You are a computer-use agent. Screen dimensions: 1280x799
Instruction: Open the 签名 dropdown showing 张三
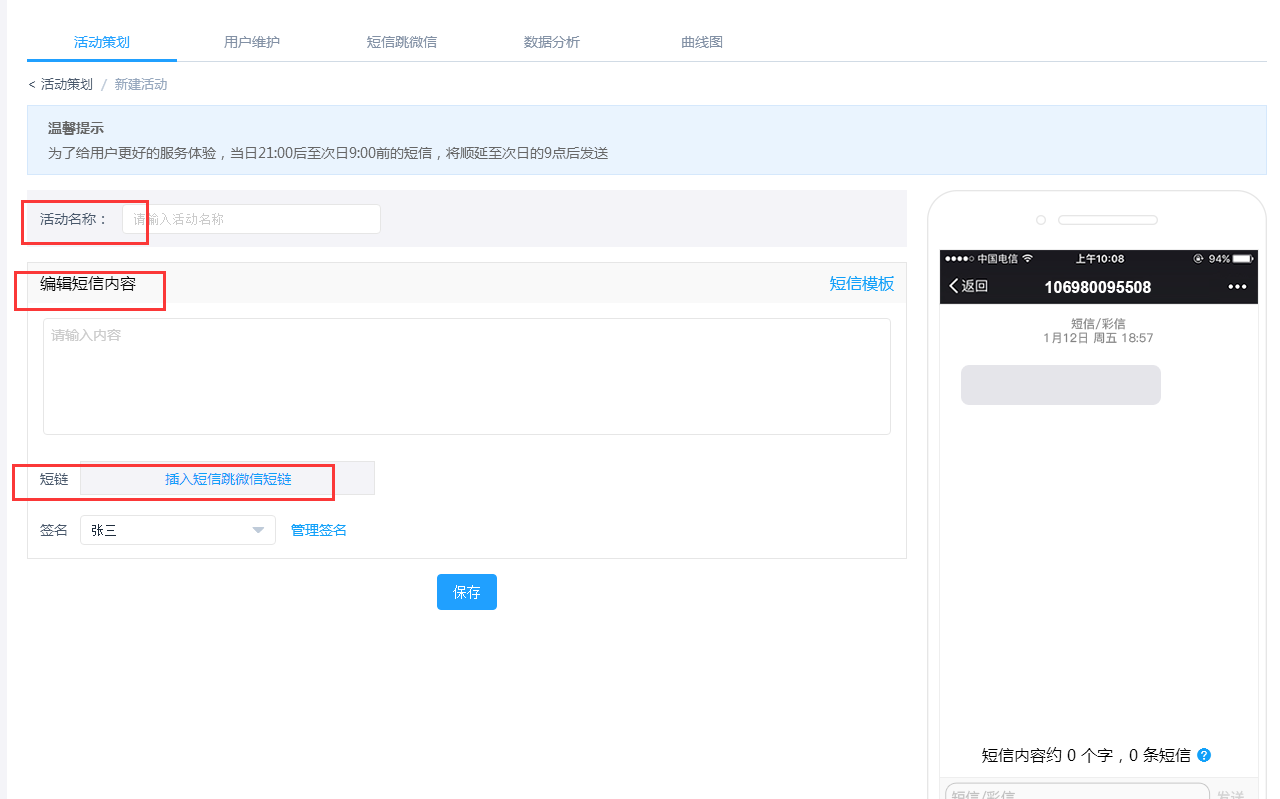pyautogui.click(x=178, y=530)
